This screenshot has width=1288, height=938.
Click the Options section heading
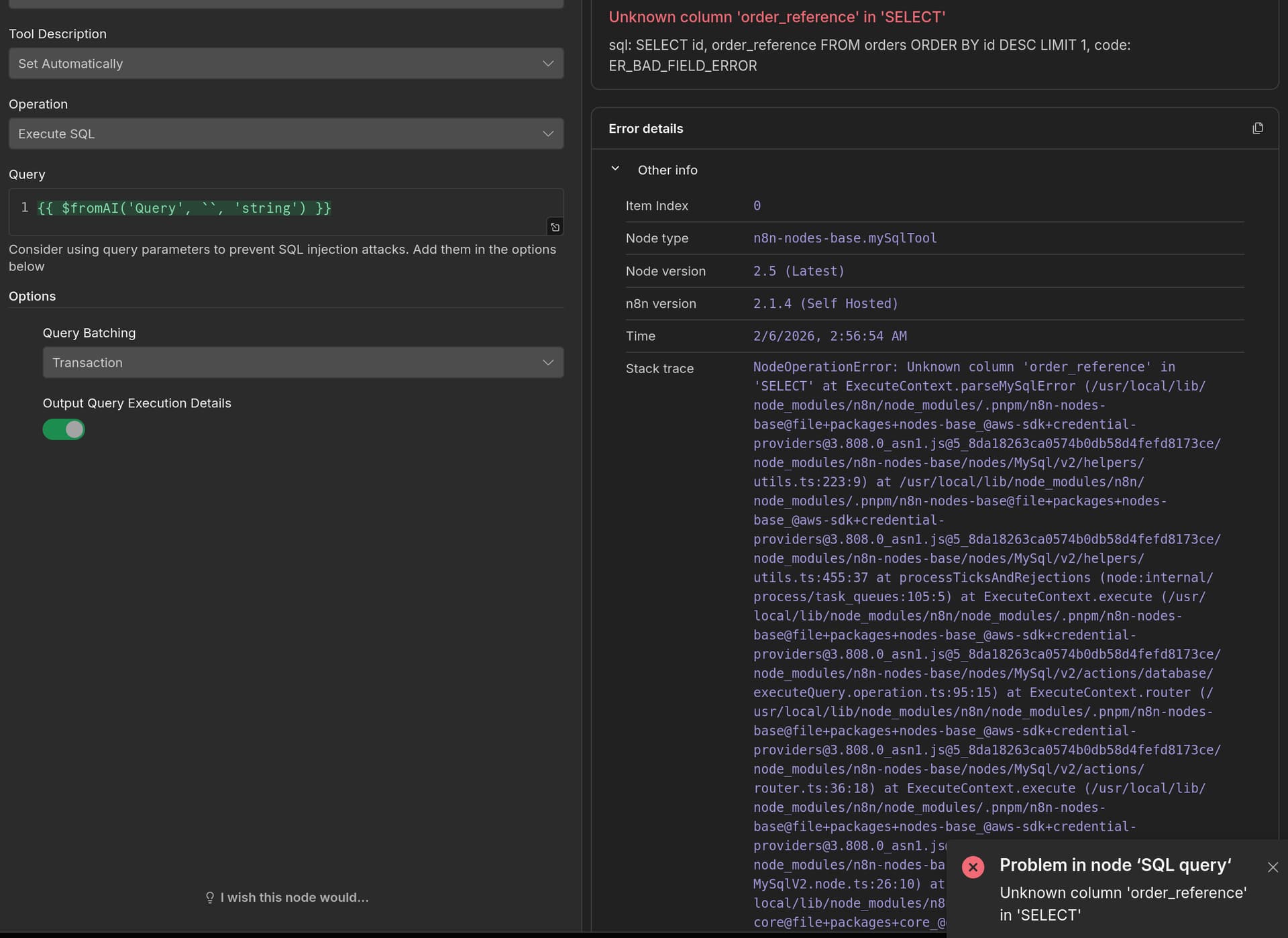[x=32, y=297]
